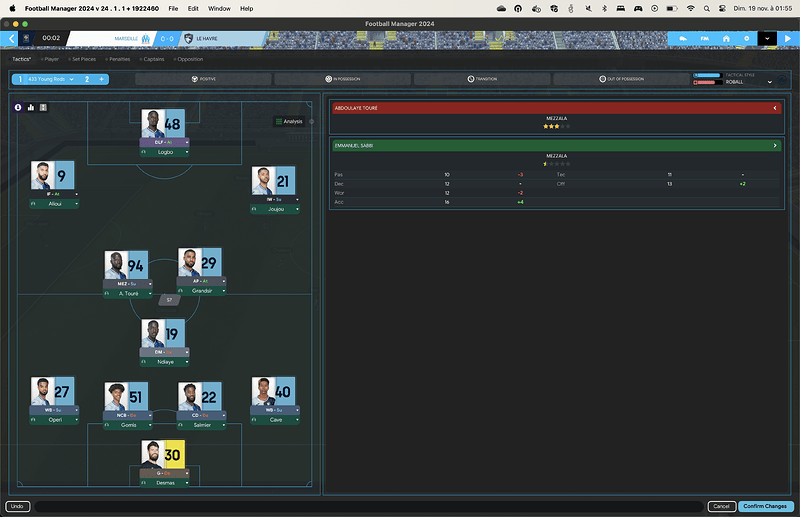Click the Transition clock icon
Screen dimensions: 800x517
(x=470, y=79)
